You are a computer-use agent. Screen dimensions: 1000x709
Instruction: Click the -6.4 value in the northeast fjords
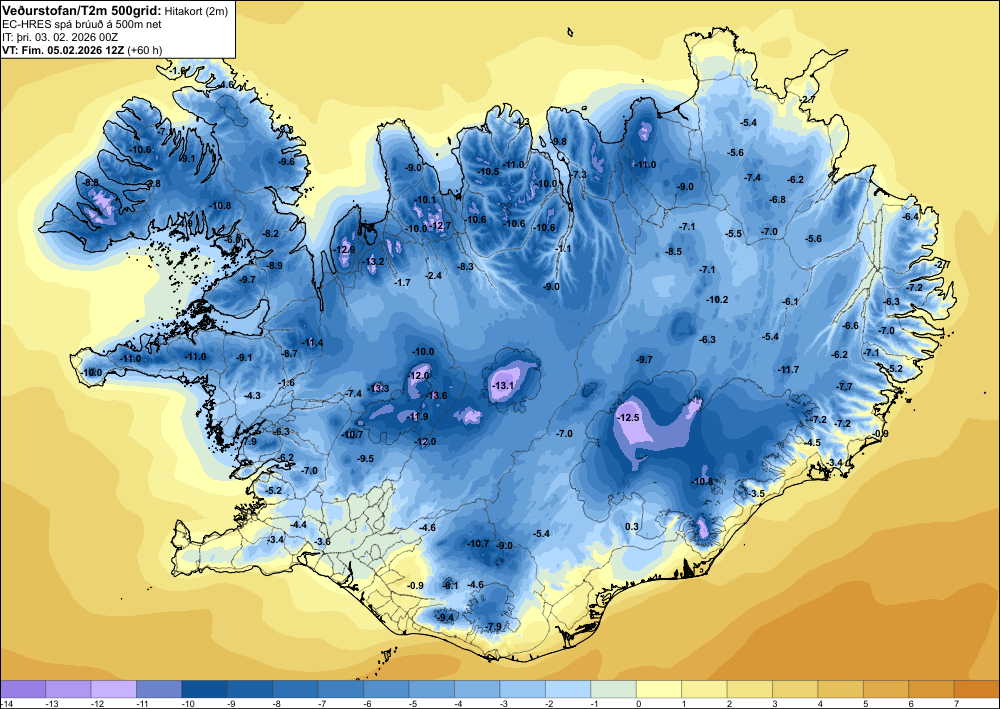point(911,217)
